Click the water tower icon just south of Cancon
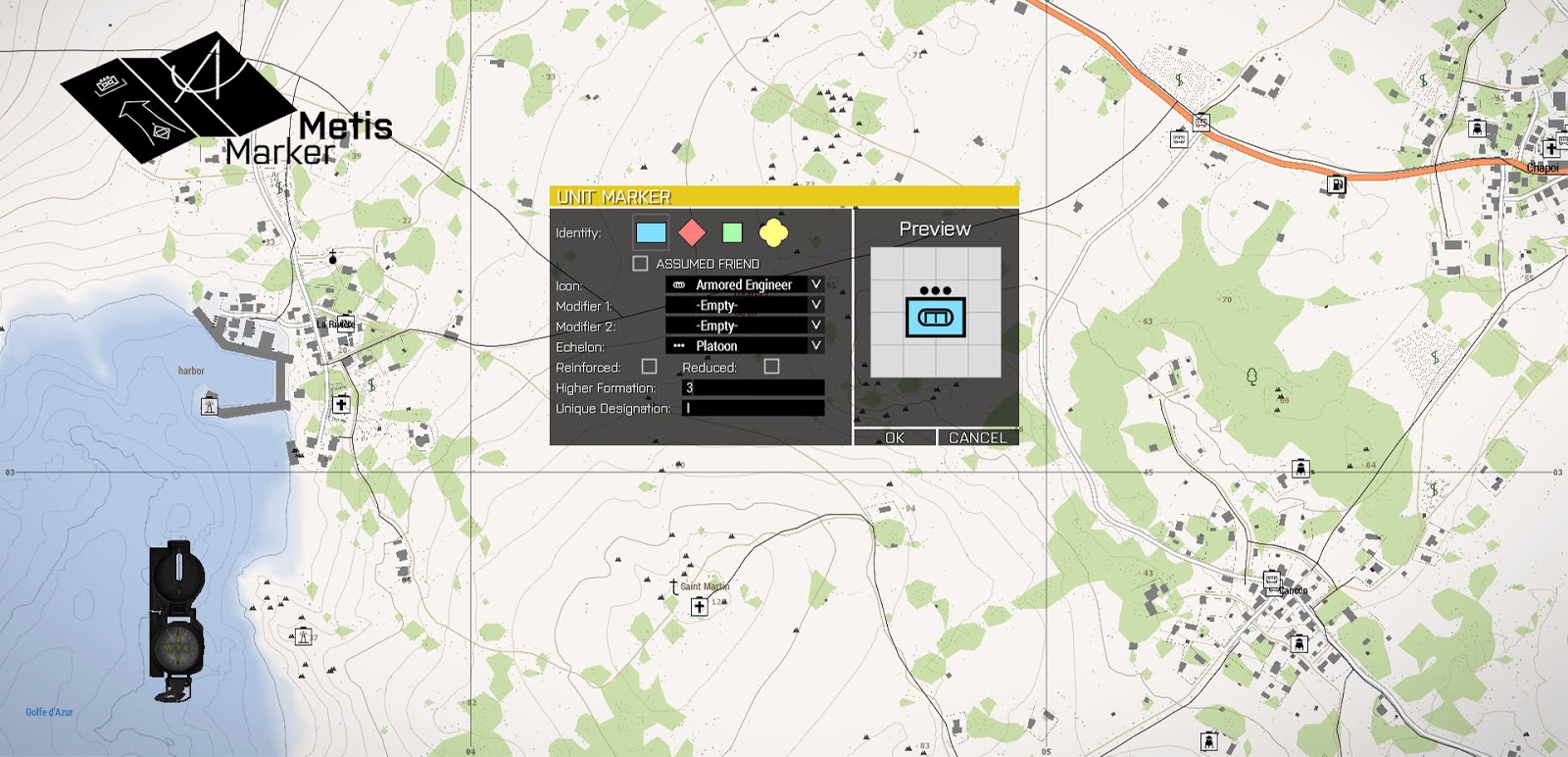 point(1299,643)
